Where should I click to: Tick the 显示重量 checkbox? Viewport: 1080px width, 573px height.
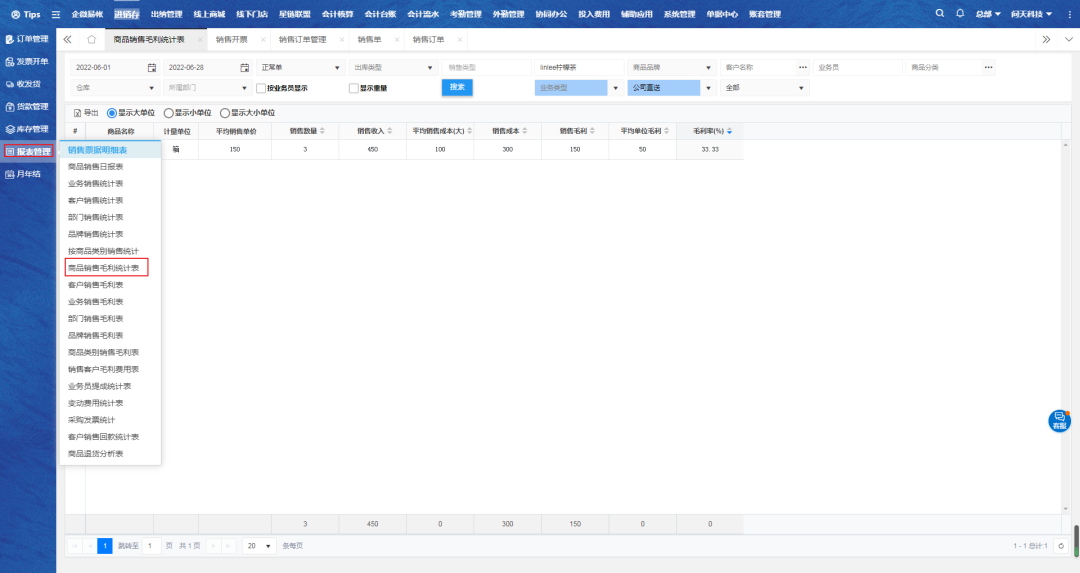(x=353, y=88)
